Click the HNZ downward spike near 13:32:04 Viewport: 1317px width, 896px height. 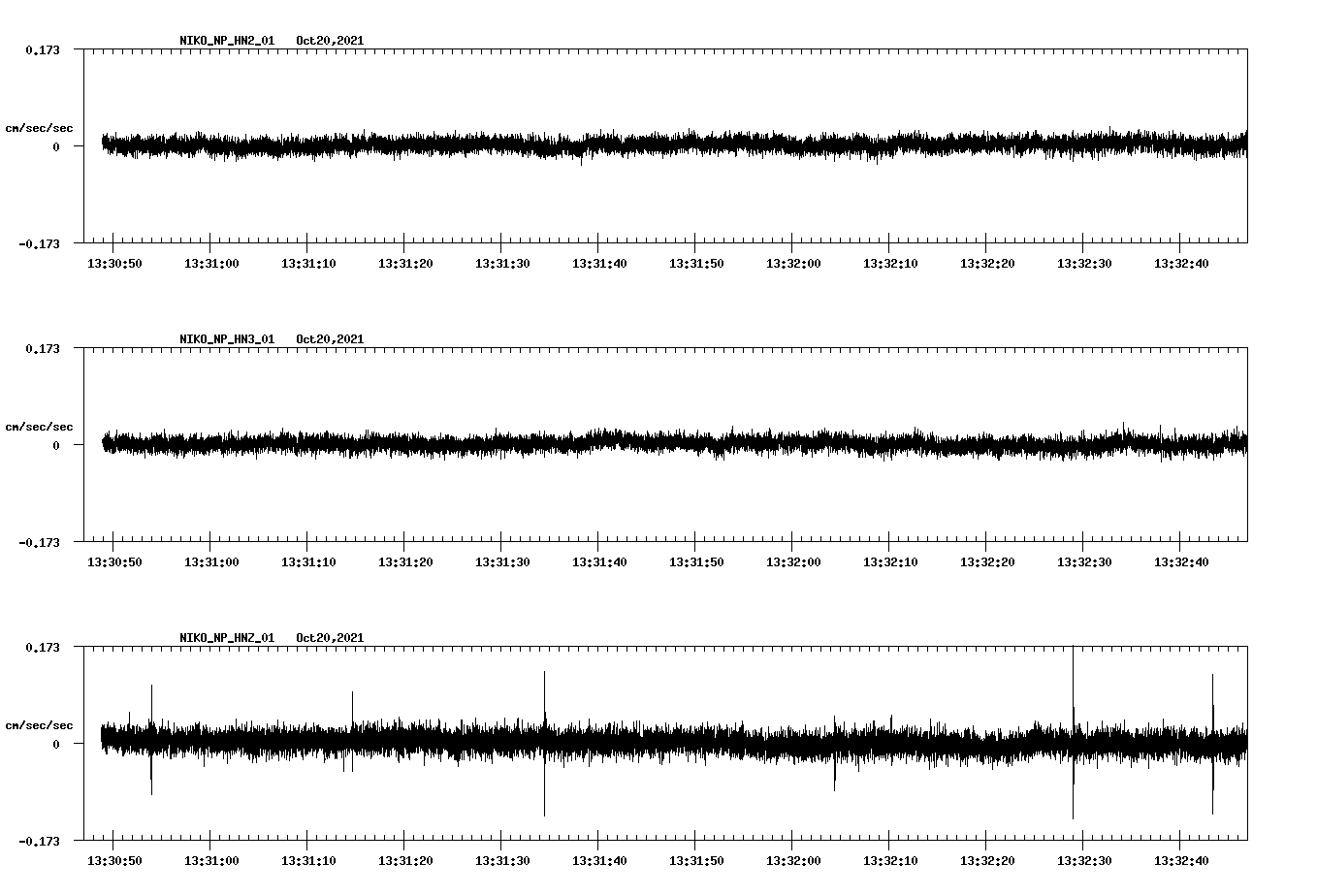(x=834, y=754)
